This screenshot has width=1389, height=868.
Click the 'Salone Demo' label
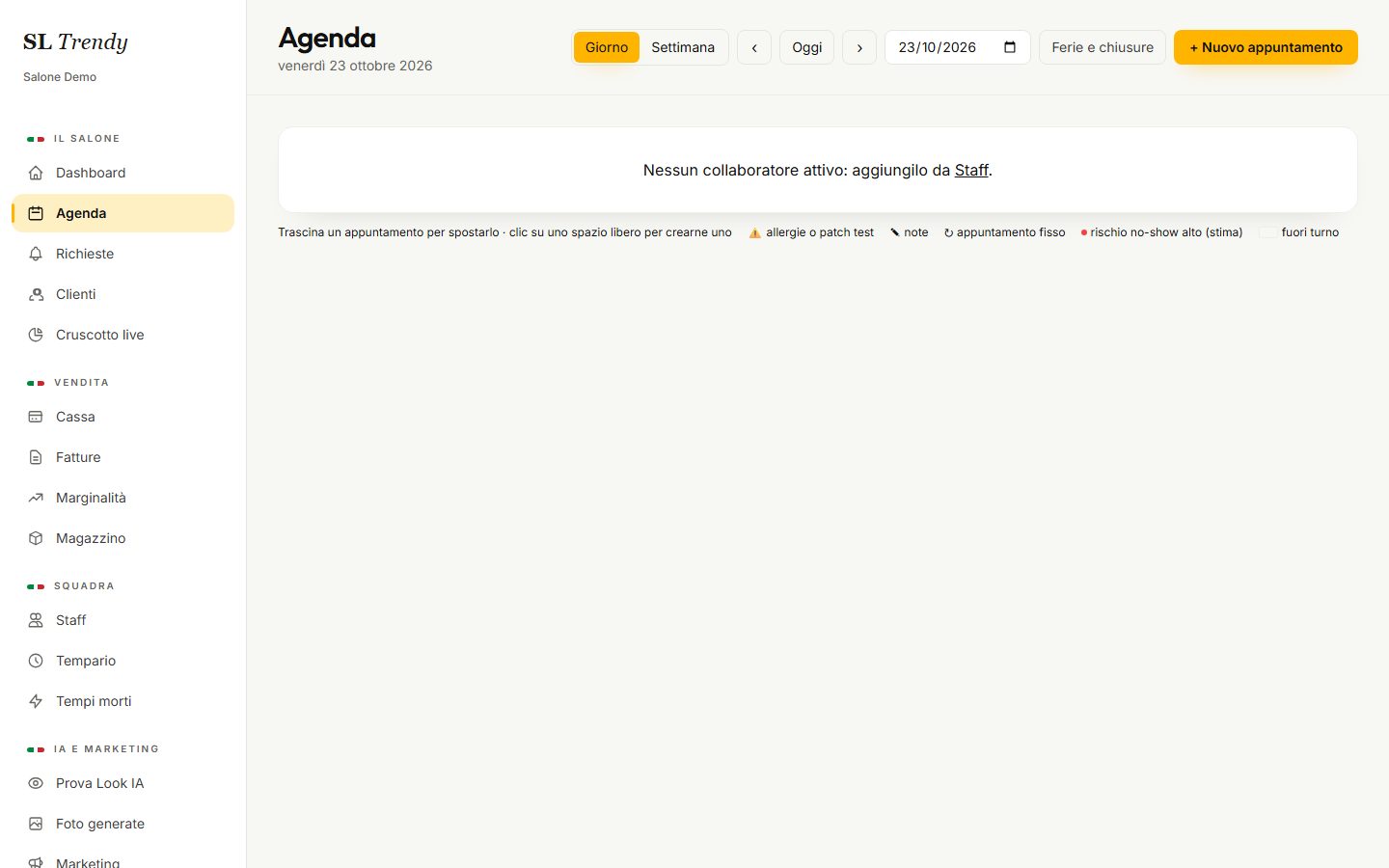tap(60, 77)
